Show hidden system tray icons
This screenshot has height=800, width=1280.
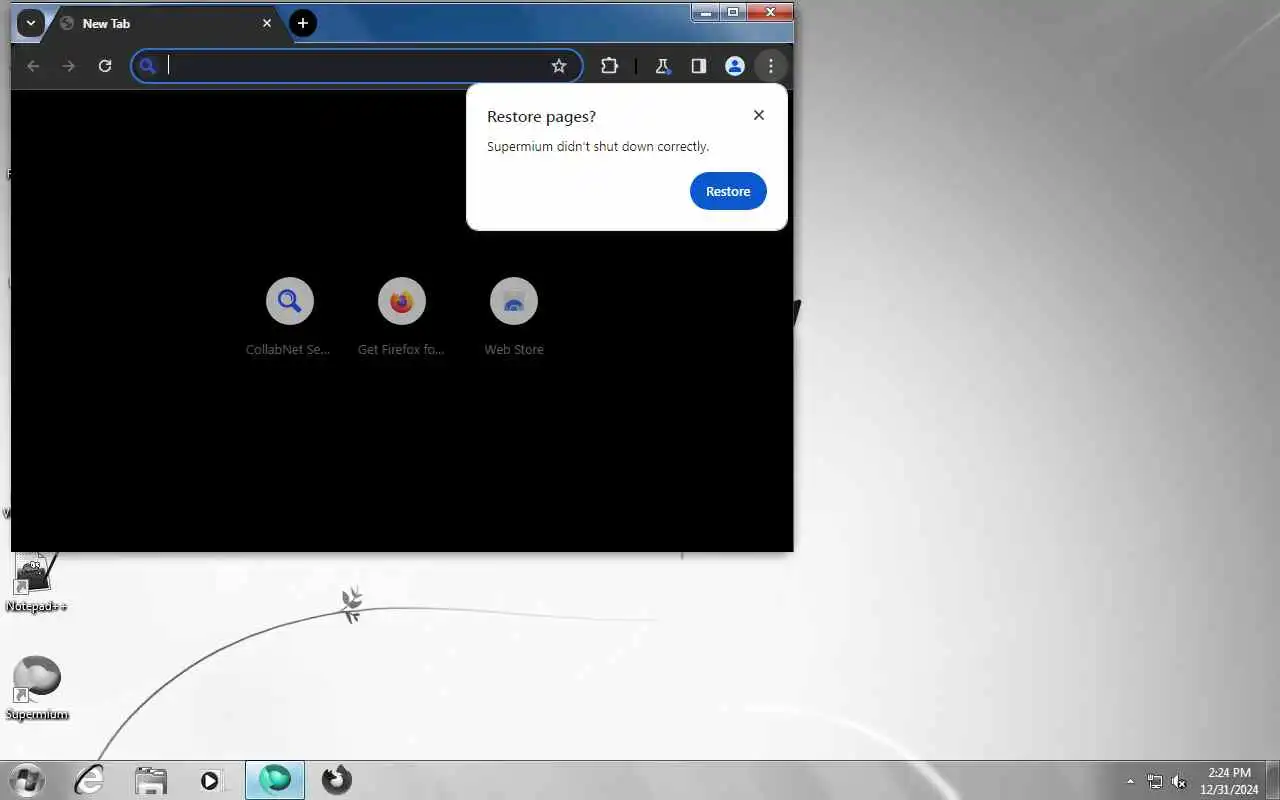[1131, 781]
